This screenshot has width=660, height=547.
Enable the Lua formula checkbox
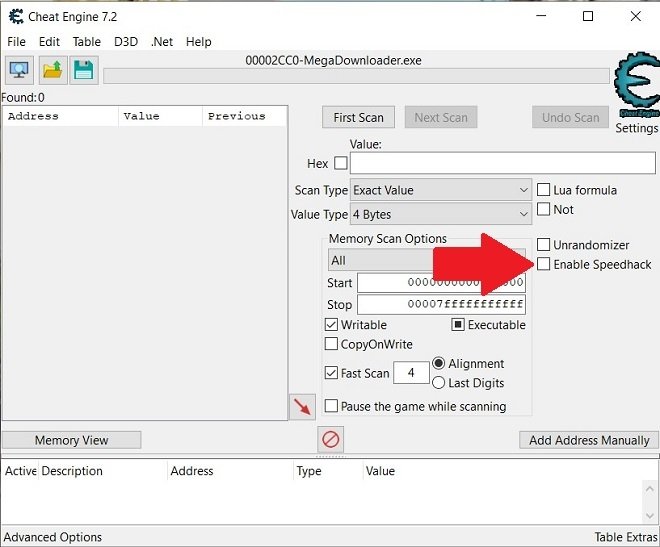tap(543, 190)
